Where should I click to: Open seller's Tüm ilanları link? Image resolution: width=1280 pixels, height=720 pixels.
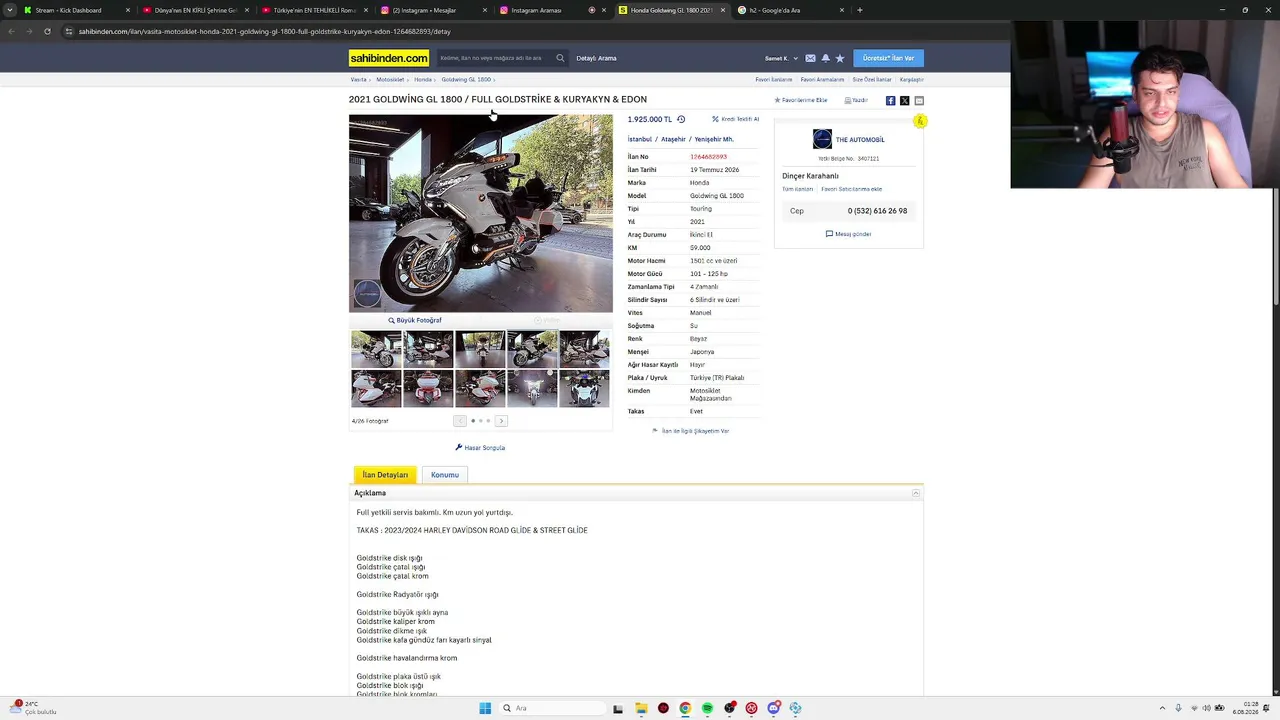[797, 189]
